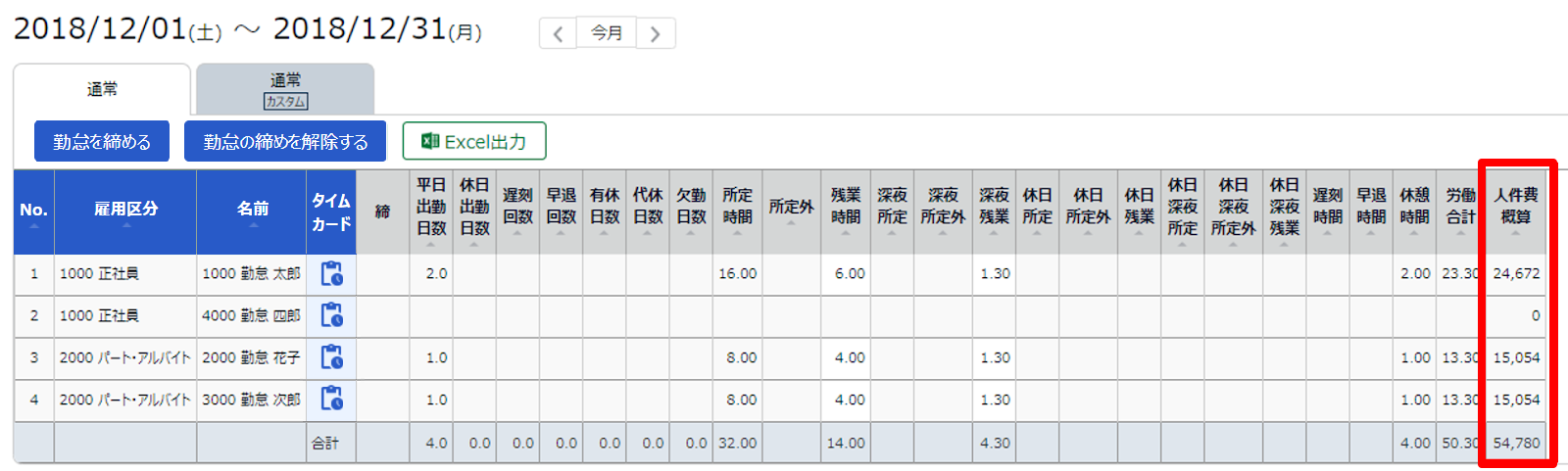Click 締 column header

point(383,212)
